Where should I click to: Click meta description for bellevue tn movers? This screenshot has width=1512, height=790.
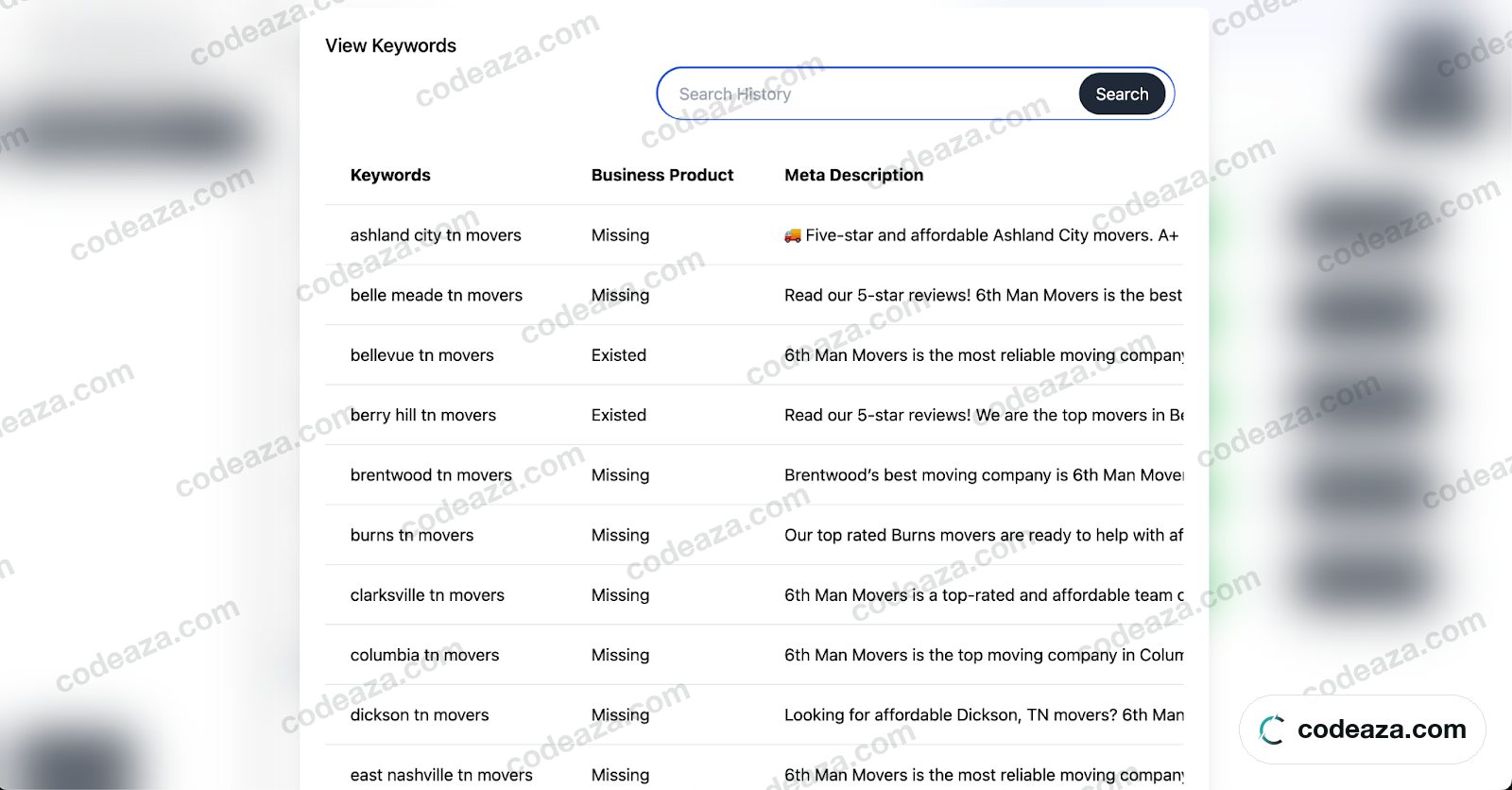pyautogui.click(x=984, y=355)
